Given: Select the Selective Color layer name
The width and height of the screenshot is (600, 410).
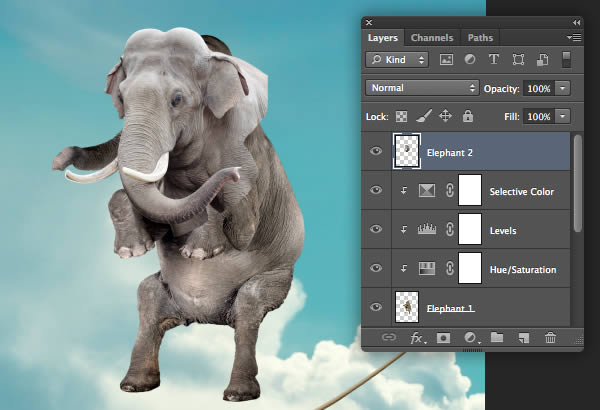Looking at the screenshot, I should 522,192.
